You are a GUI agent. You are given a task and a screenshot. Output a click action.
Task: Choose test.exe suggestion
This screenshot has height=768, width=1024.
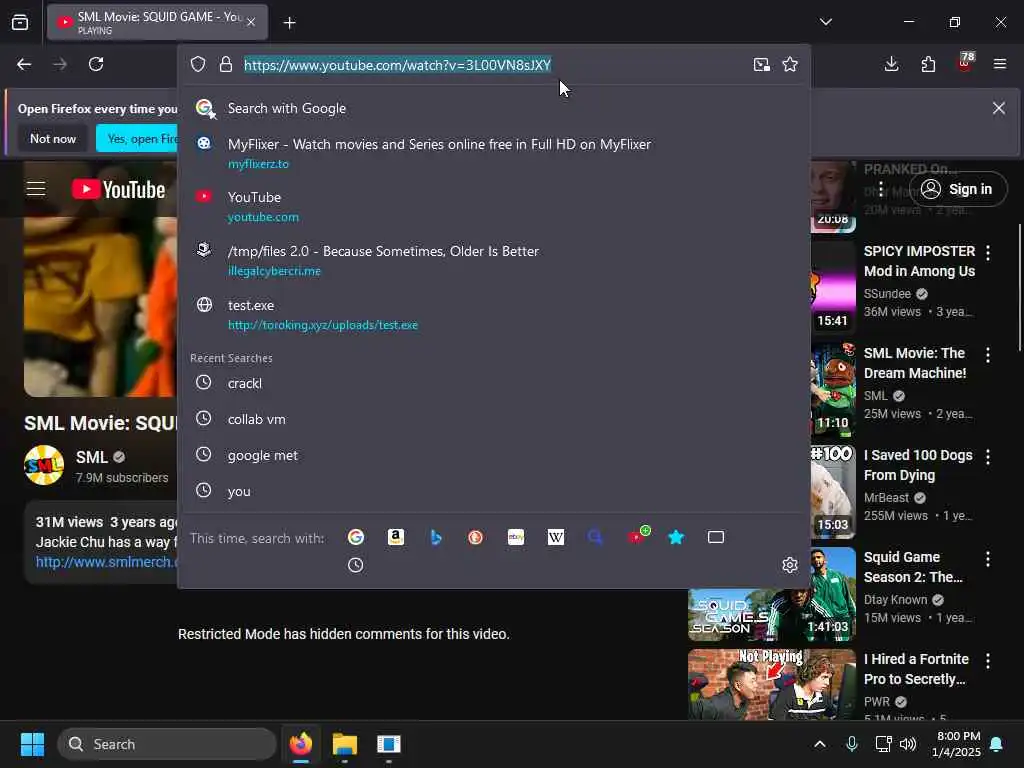click(x=494, y=314)
